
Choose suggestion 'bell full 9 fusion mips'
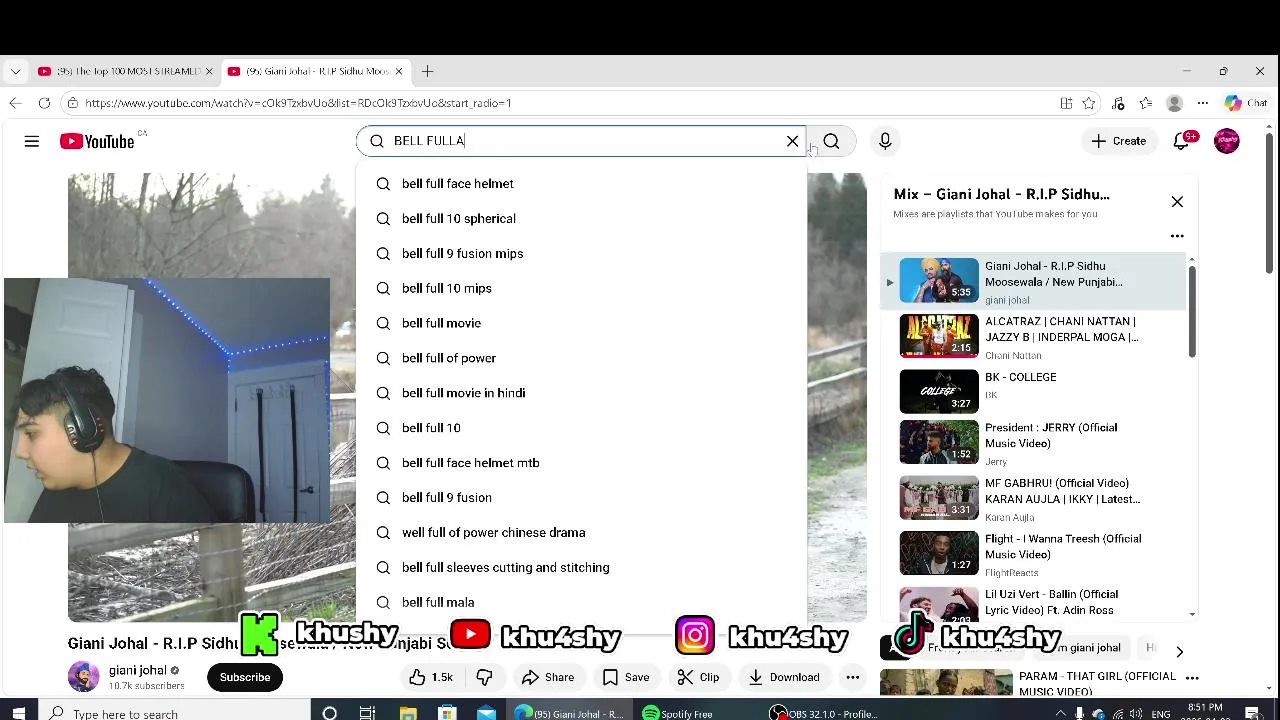[x=581, y=254]
